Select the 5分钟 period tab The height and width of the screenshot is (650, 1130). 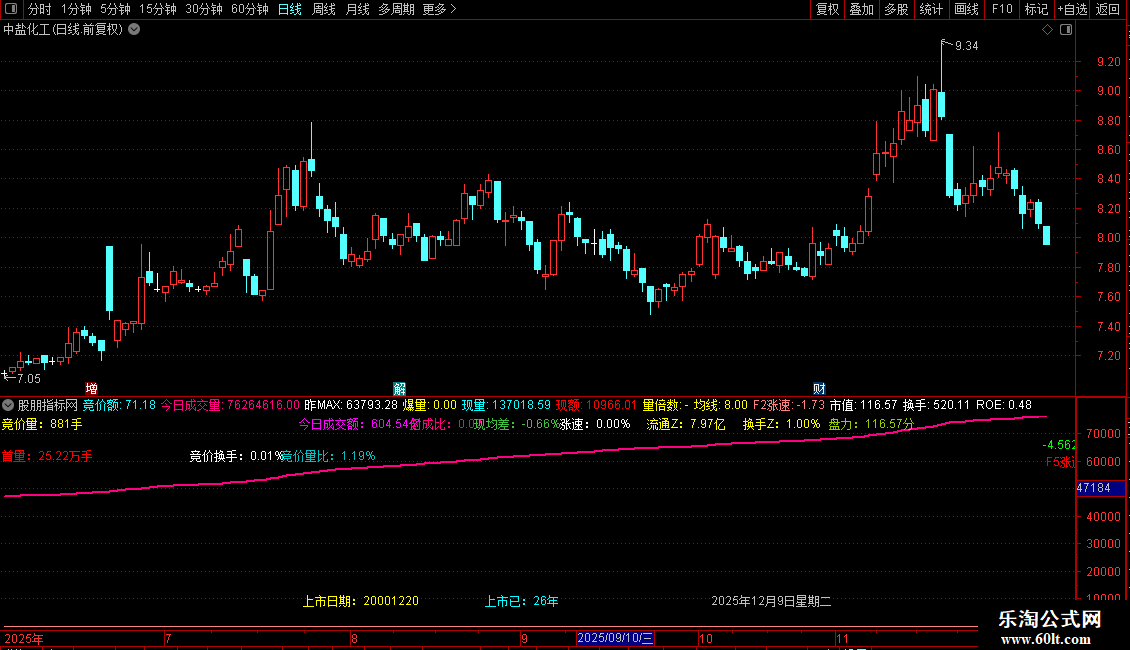115,9
